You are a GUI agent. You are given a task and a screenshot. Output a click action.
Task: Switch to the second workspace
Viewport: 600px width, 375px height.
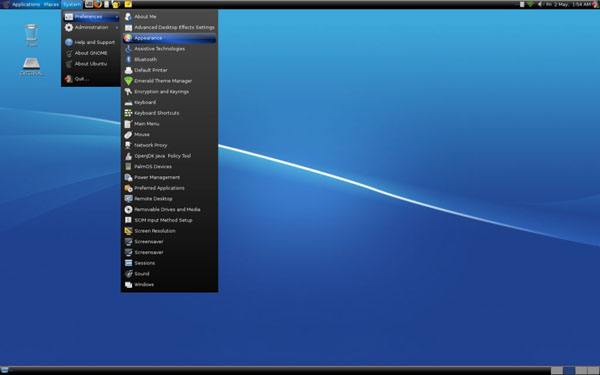(569, 370)
